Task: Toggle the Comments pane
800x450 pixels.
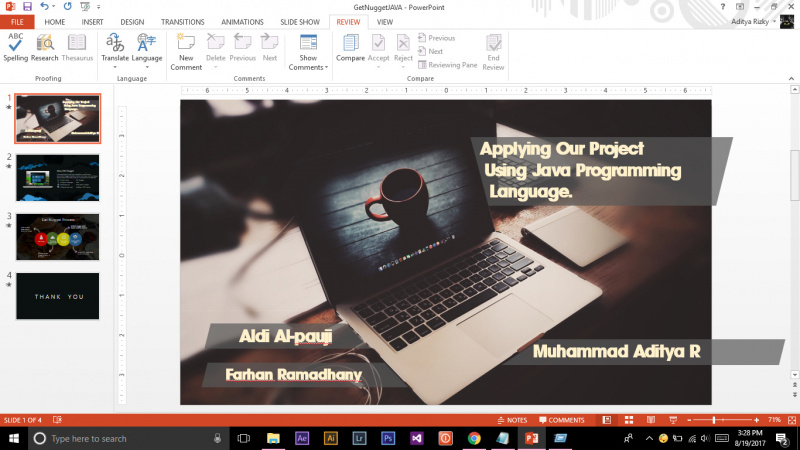Action: coord(561,420)
